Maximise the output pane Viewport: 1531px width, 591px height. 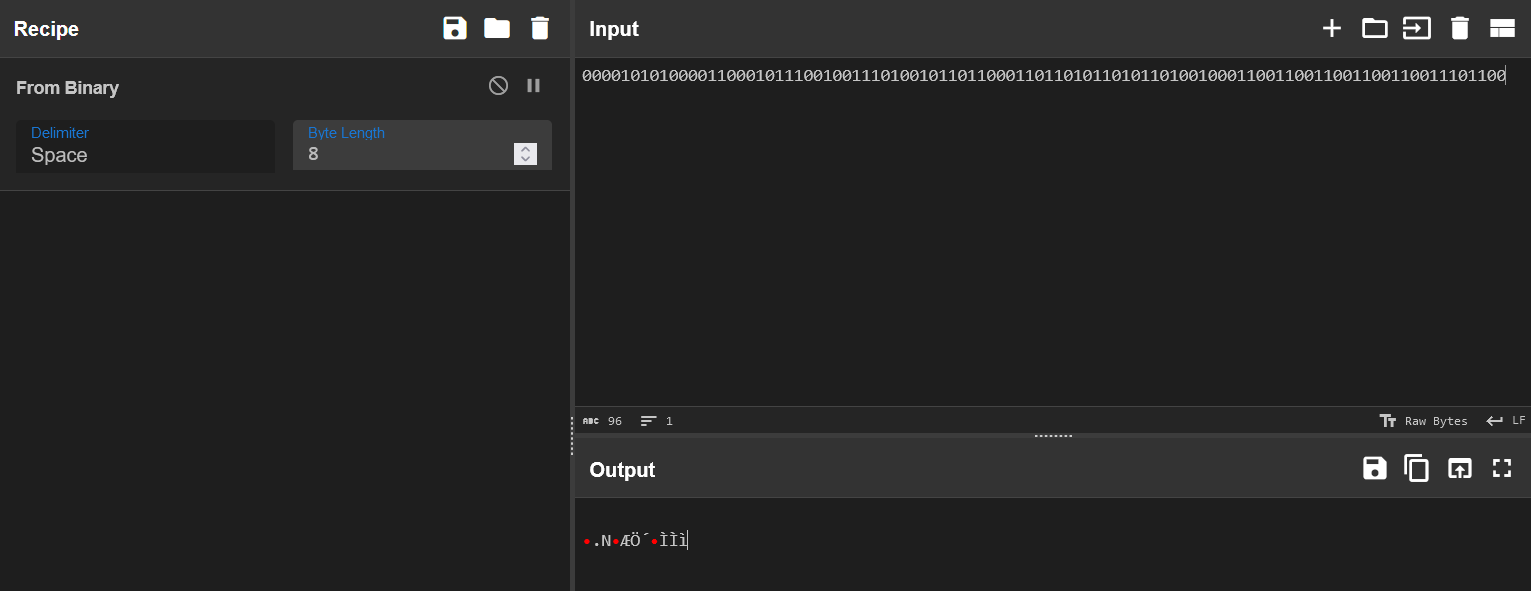coord(1502,468)
